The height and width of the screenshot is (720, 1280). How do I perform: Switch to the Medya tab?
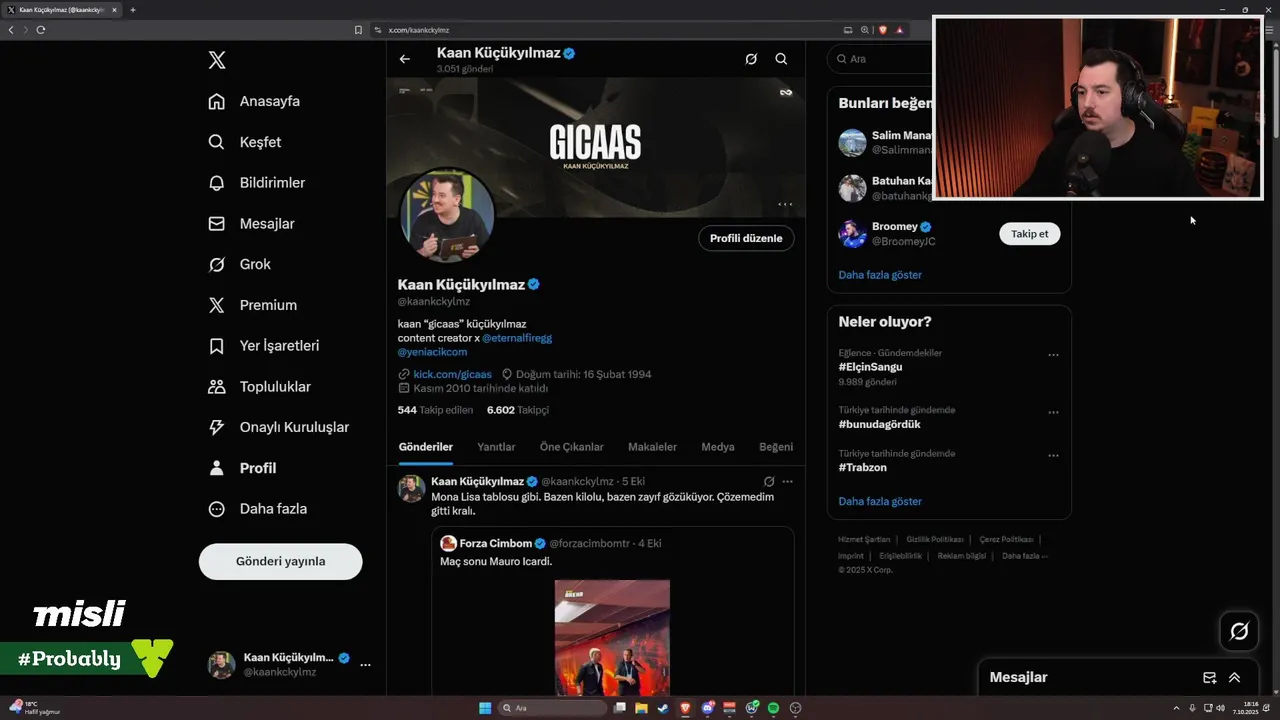click(x=718, y=447)
